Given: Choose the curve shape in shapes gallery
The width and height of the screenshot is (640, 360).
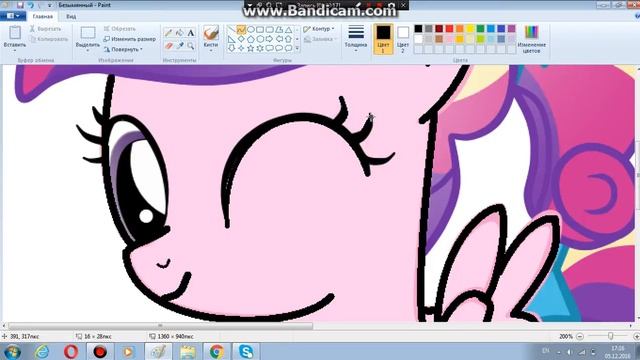Looking at the screenshot, I should 241,30.
